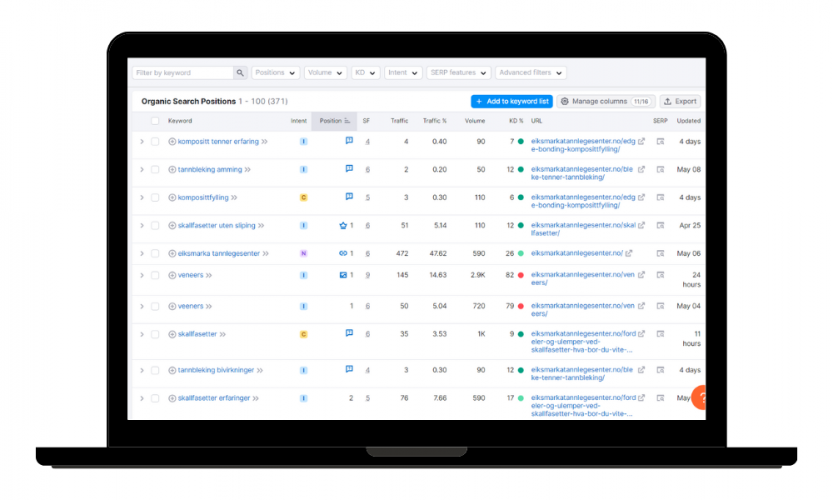Open SERP snapshot for veneers row
The width and height of the screenshot is (833, 500).
[x=660, y=275]
